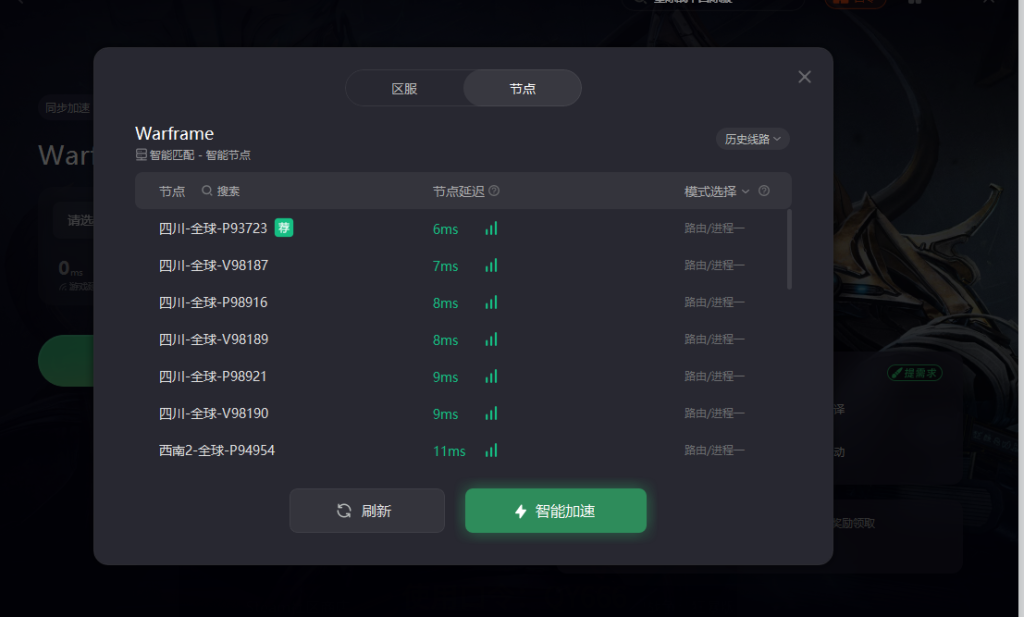Image resolution: width=1024 pixels, height=617 pixels.
Task: Click help icon beside 模式选择
Action: 764,191
